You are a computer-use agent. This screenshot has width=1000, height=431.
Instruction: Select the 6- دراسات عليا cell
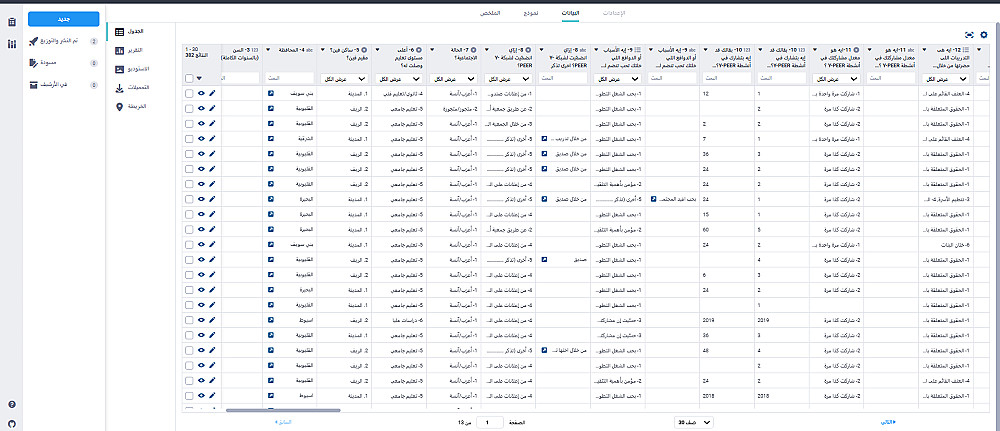(x=399, y=320)
